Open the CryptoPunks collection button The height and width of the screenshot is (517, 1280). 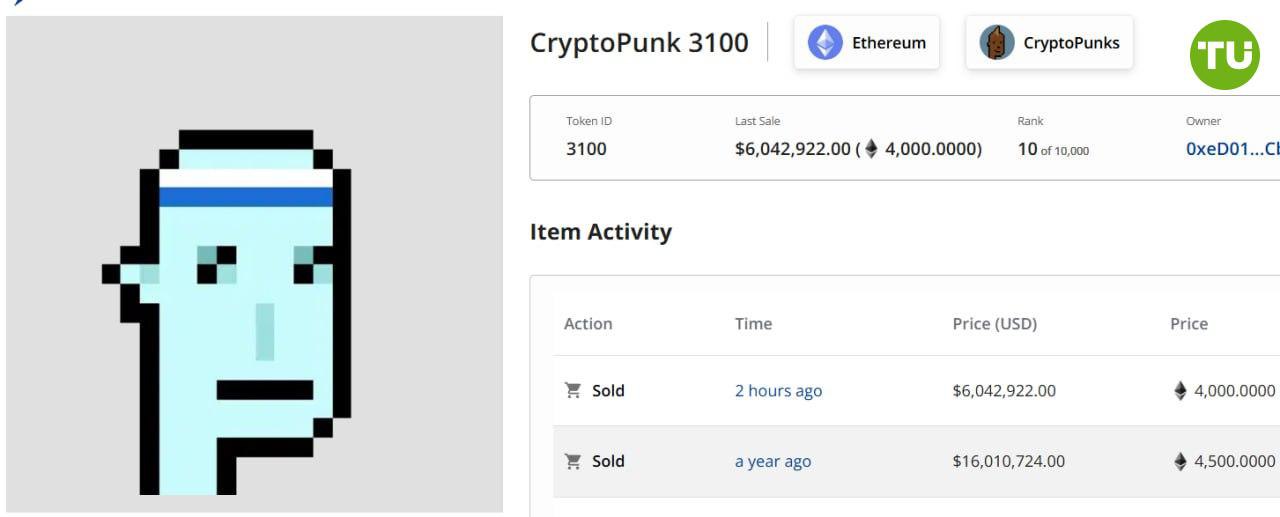tap(1050, 43)
